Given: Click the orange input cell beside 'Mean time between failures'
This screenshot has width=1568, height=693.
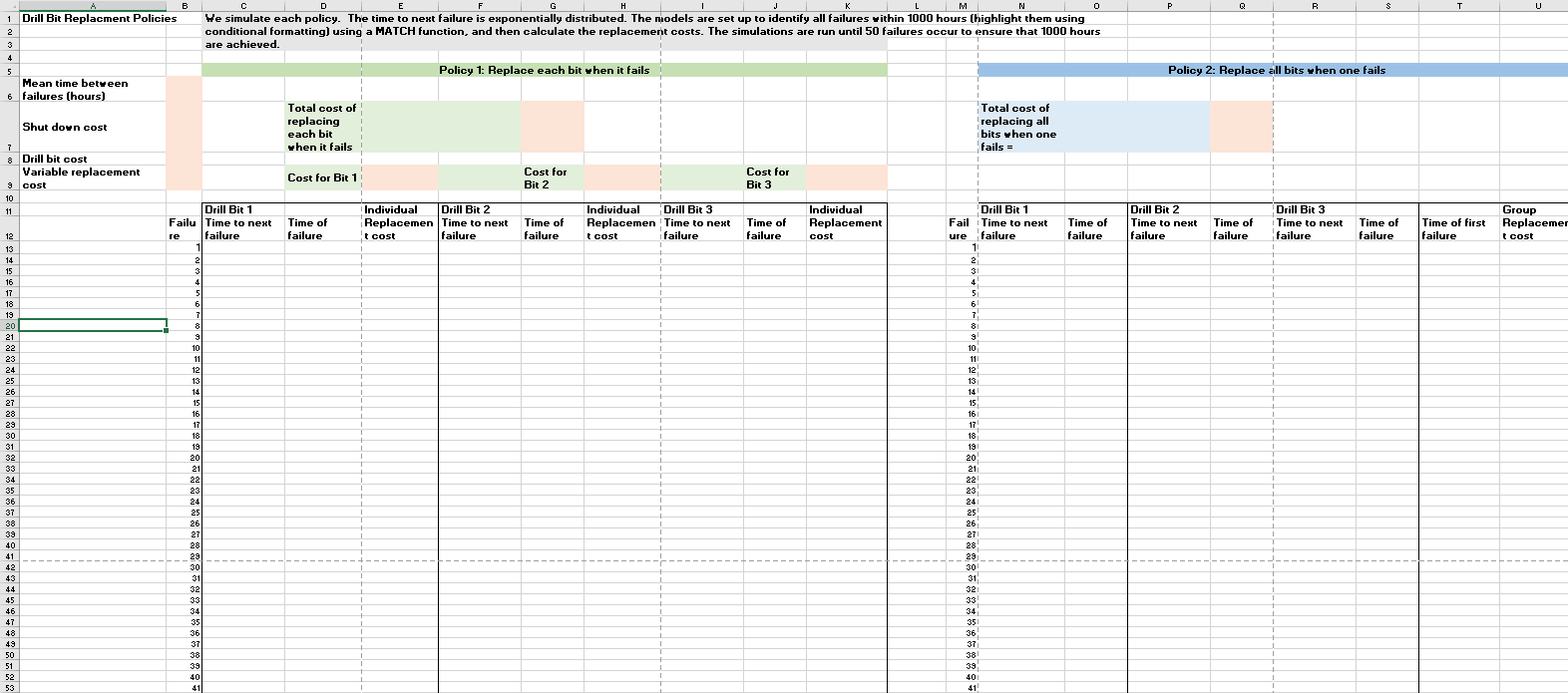Looking at the screenshot, I should tap(185, 90).
